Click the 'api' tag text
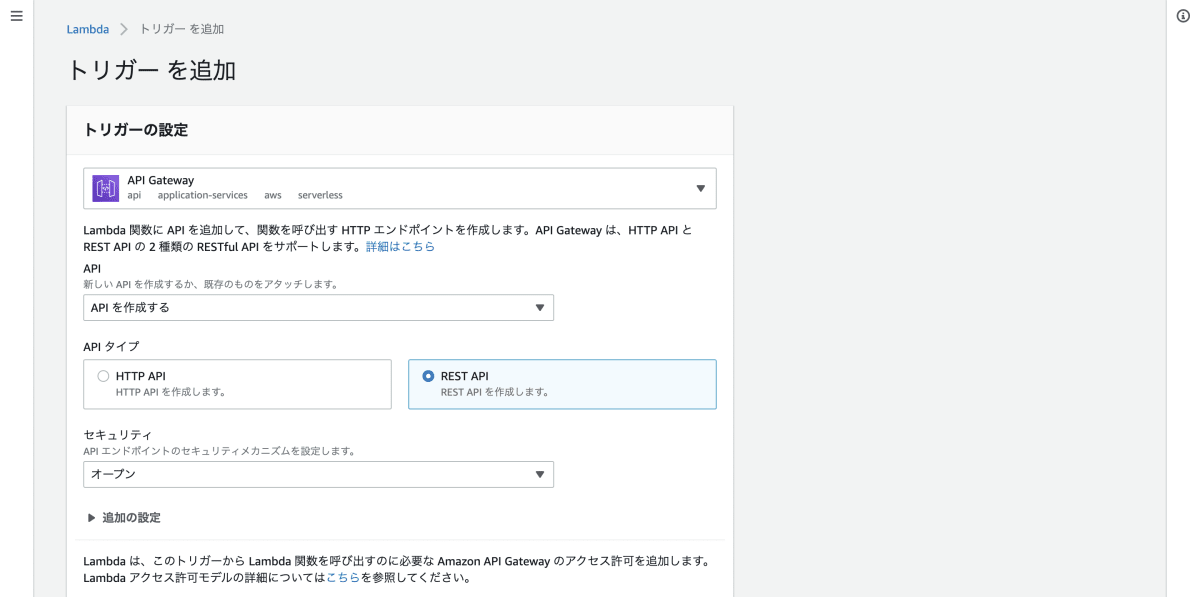 (x=134, y=195)
